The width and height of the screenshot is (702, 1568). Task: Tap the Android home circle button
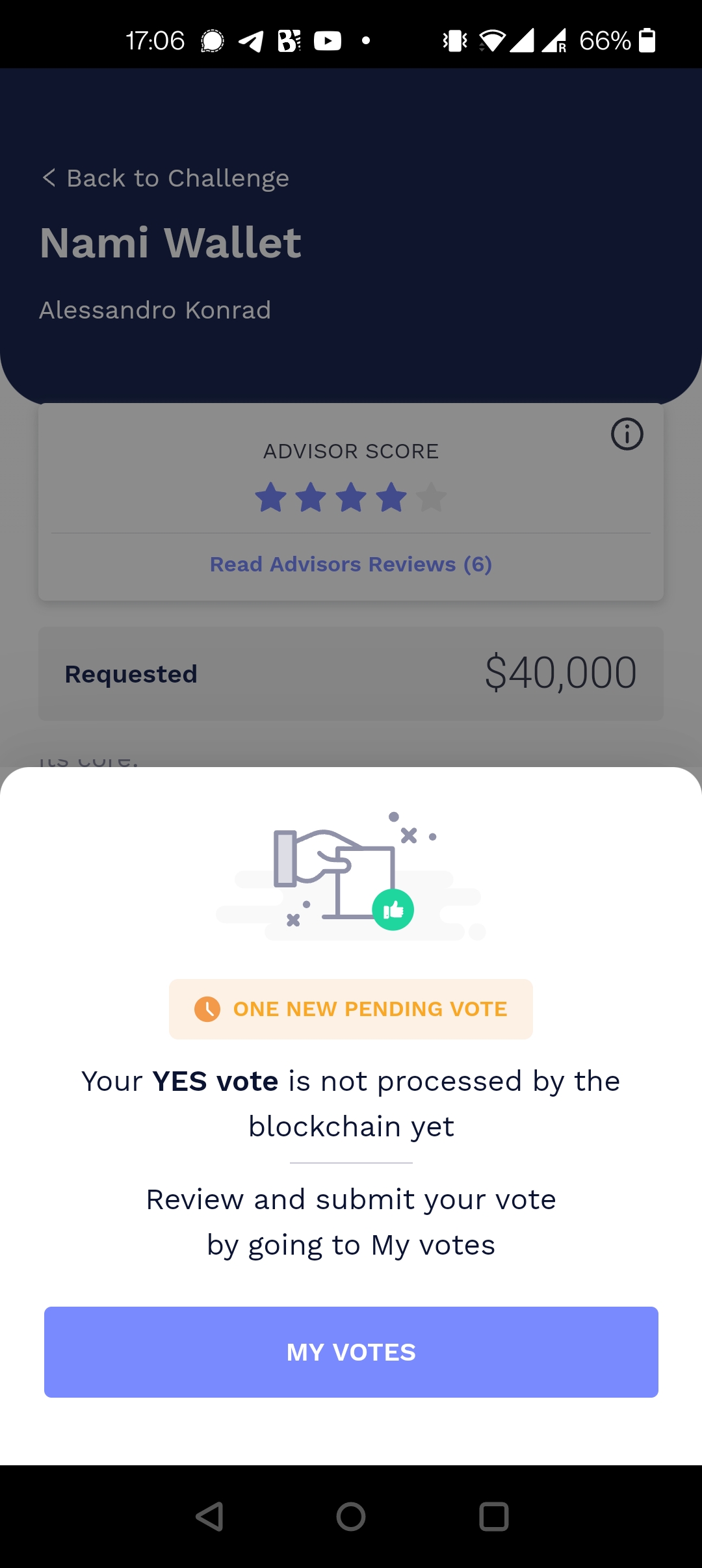point(351,1517)
